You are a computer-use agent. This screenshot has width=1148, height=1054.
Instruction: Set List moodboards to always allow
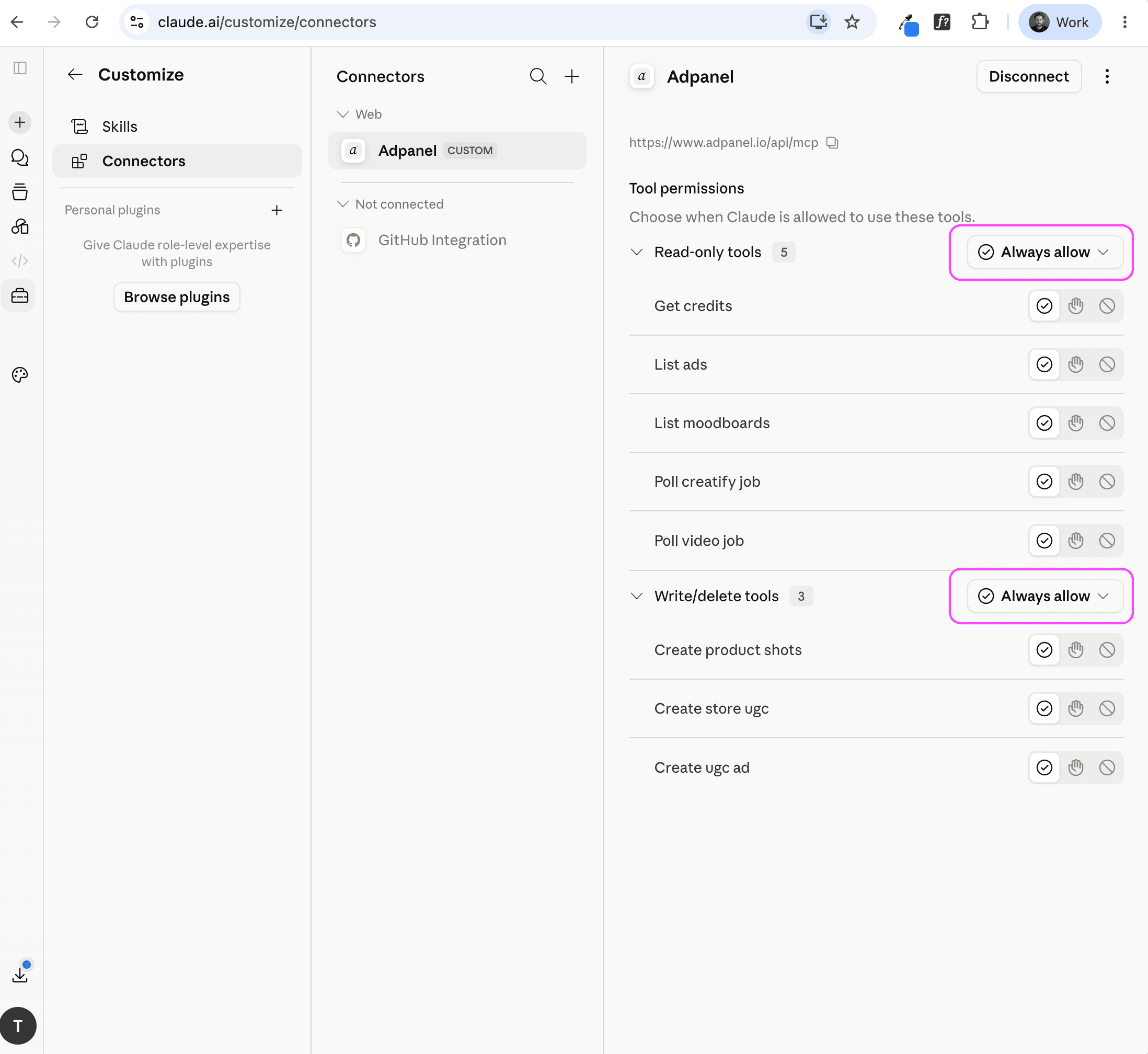1044,423
